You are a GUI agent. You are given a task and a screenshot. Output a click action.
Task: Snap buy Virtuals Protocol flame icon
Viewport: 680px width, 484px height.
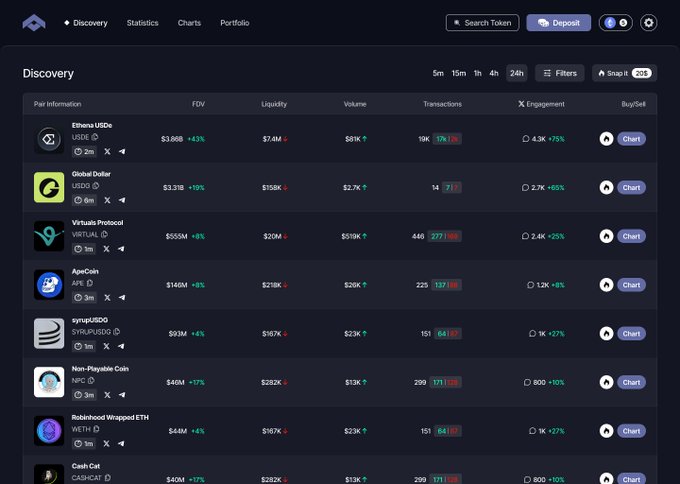pos(606,236)
